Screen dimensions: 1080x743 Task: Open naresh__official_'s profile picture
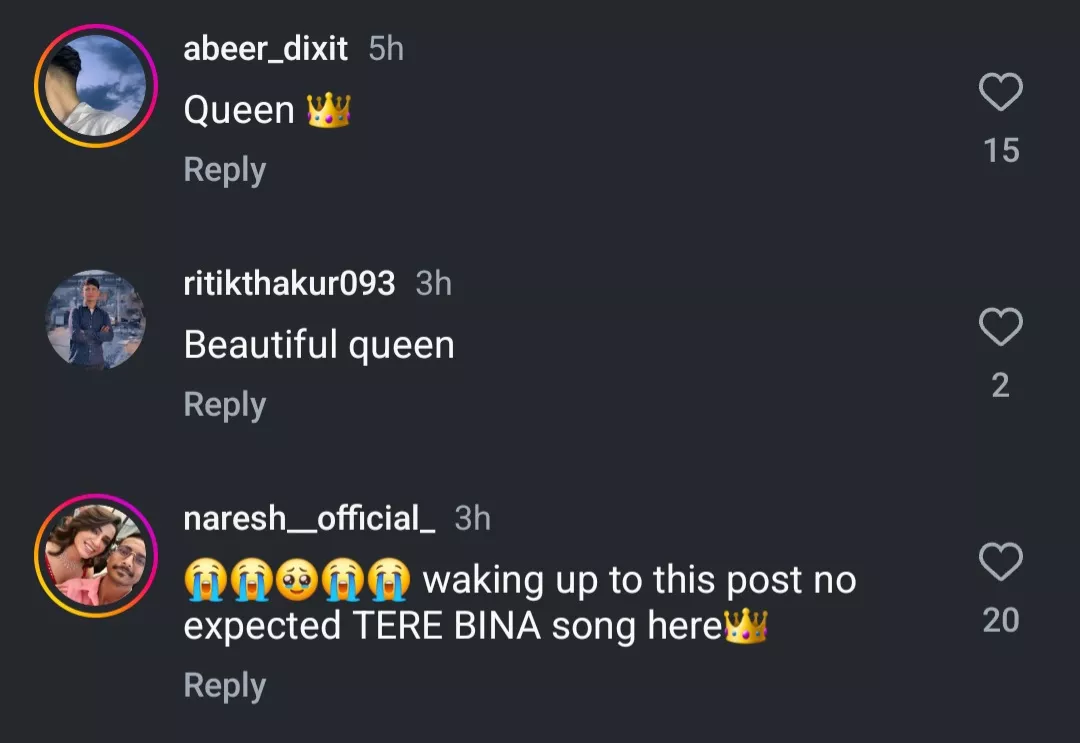point(96,556)
